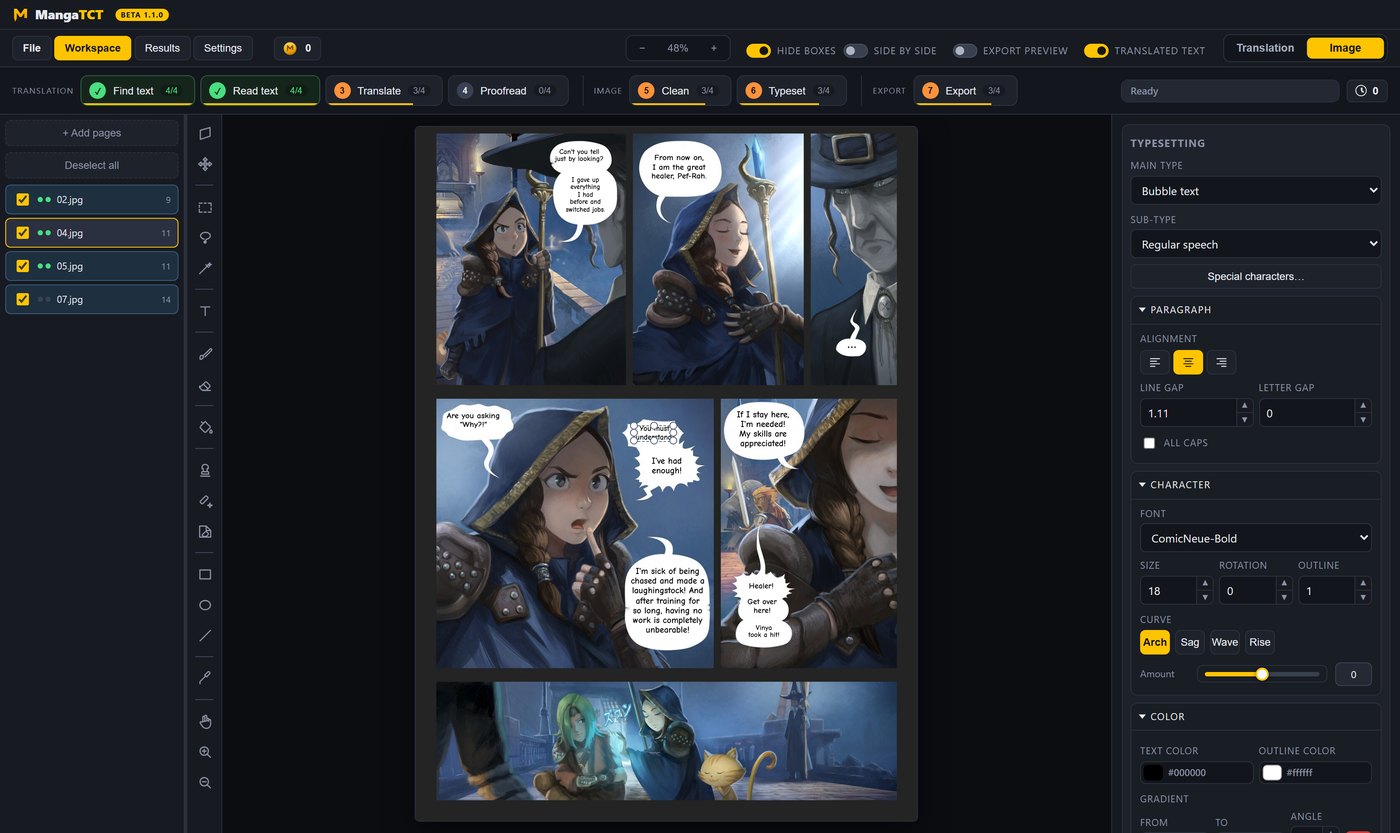Viewport: 1400px width, 833px height.
Task: Uncheck the 07.jpg page checkbox
Action: pos(23,299)
